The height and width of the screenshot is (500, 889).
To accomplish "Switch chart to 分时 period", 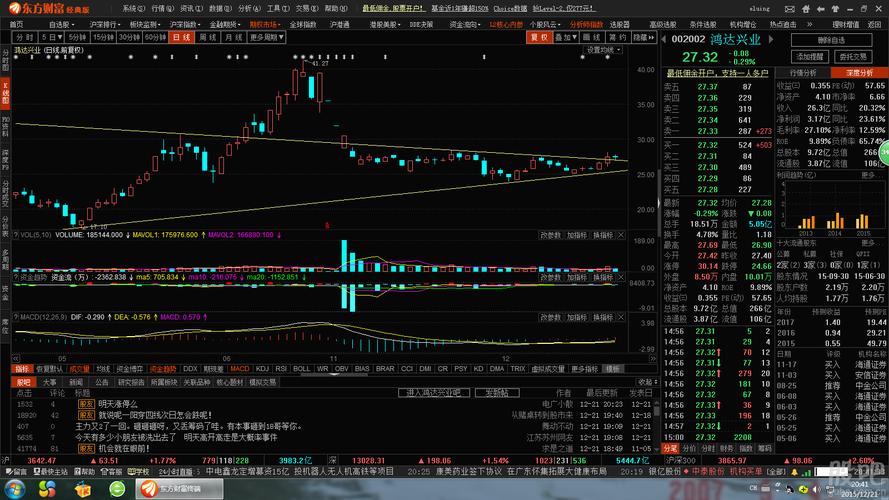I will pos(26,37).
